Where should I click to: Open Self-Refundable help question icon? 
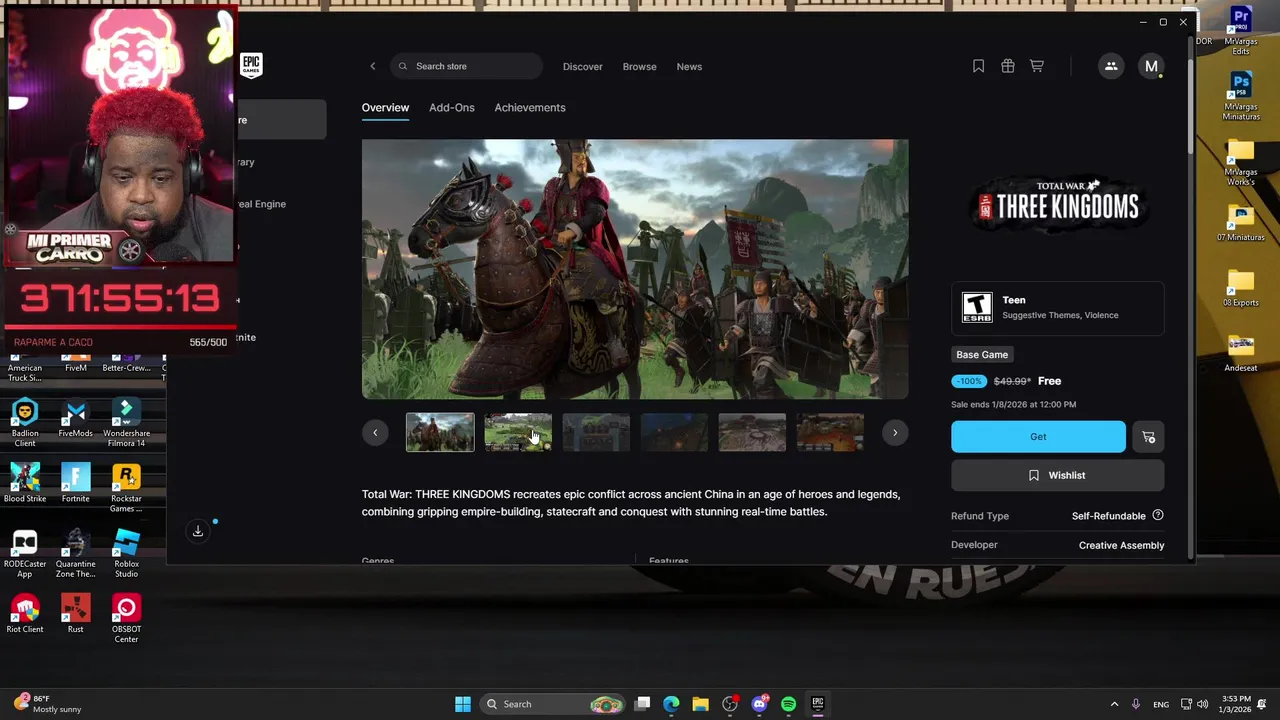tap(1158, 516)
